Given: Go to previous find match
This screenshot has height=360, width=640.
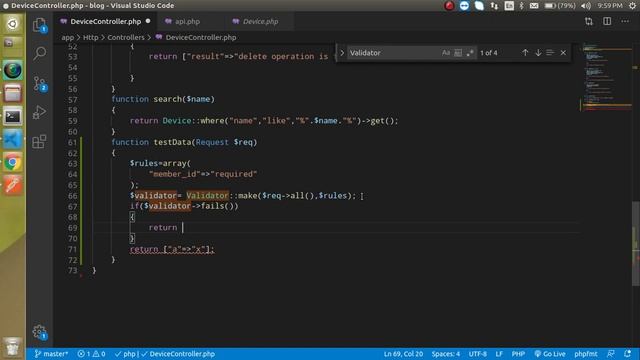Looking at the screenshot, I should click(x=525, y=53).
